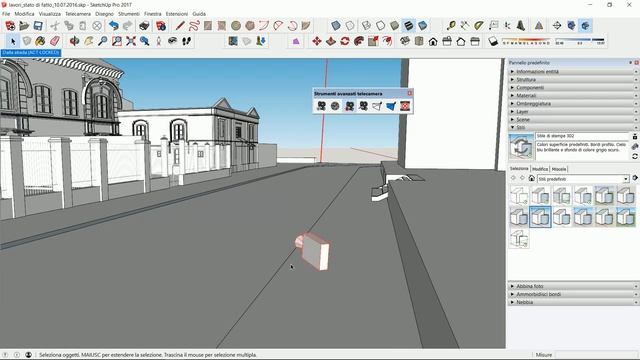The image size is (640, 360).
Task: Print the model using the printer icon
Action: point(144,26)
